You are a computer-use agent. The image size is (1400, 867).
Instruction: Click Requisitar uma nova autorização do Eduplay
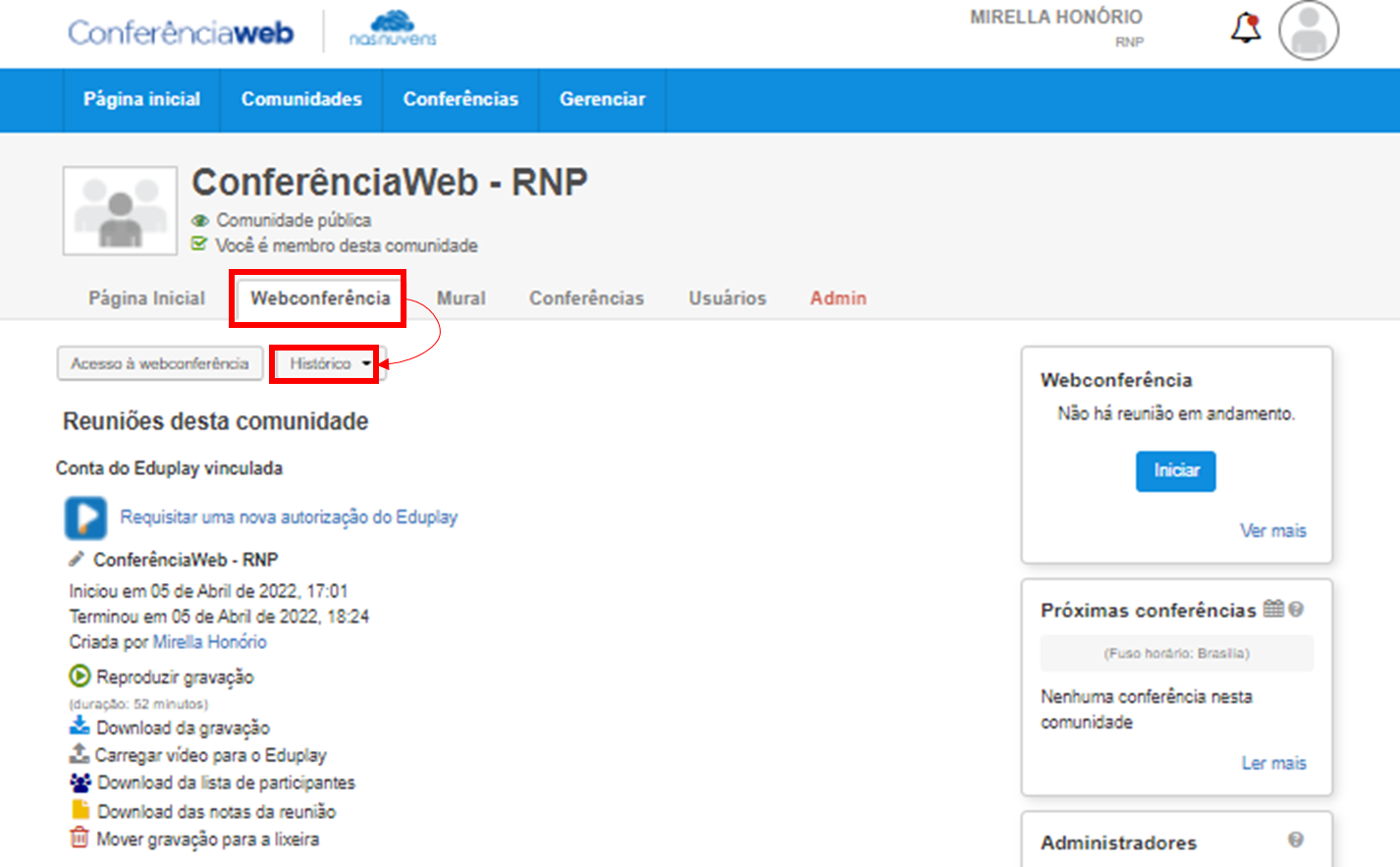click(289, 516)
